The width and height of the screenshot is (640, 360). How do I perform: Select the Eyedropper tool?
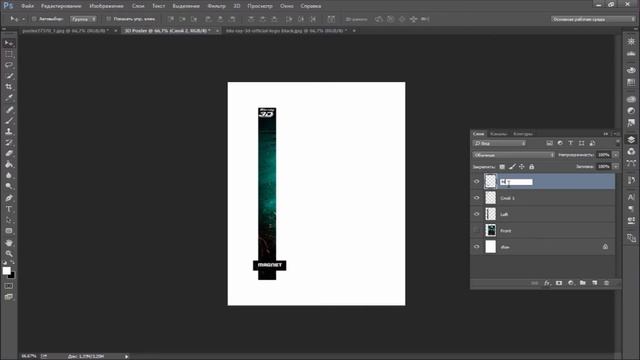[x=9, y=98]
